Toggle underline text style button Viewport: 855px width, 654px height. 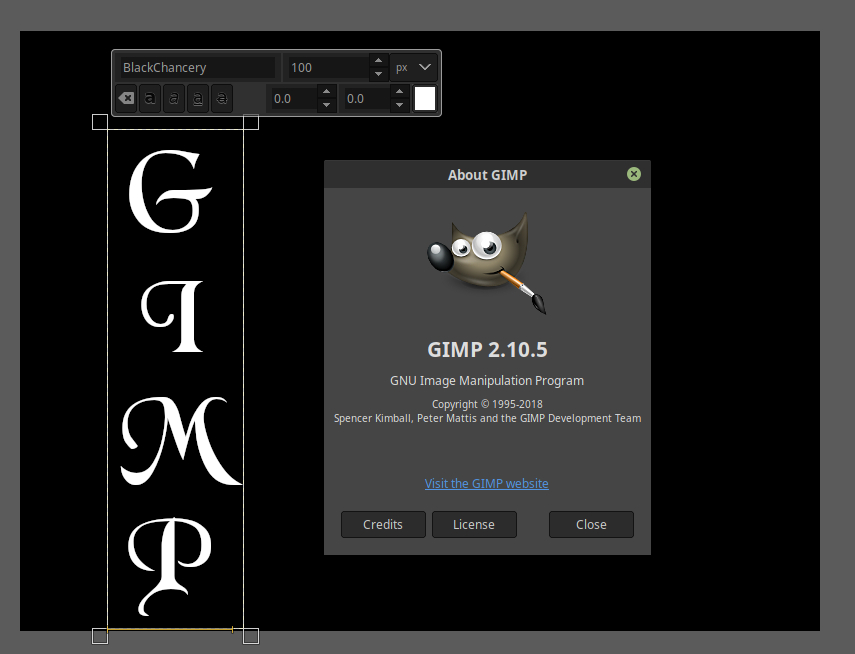(x=198, y=98)
